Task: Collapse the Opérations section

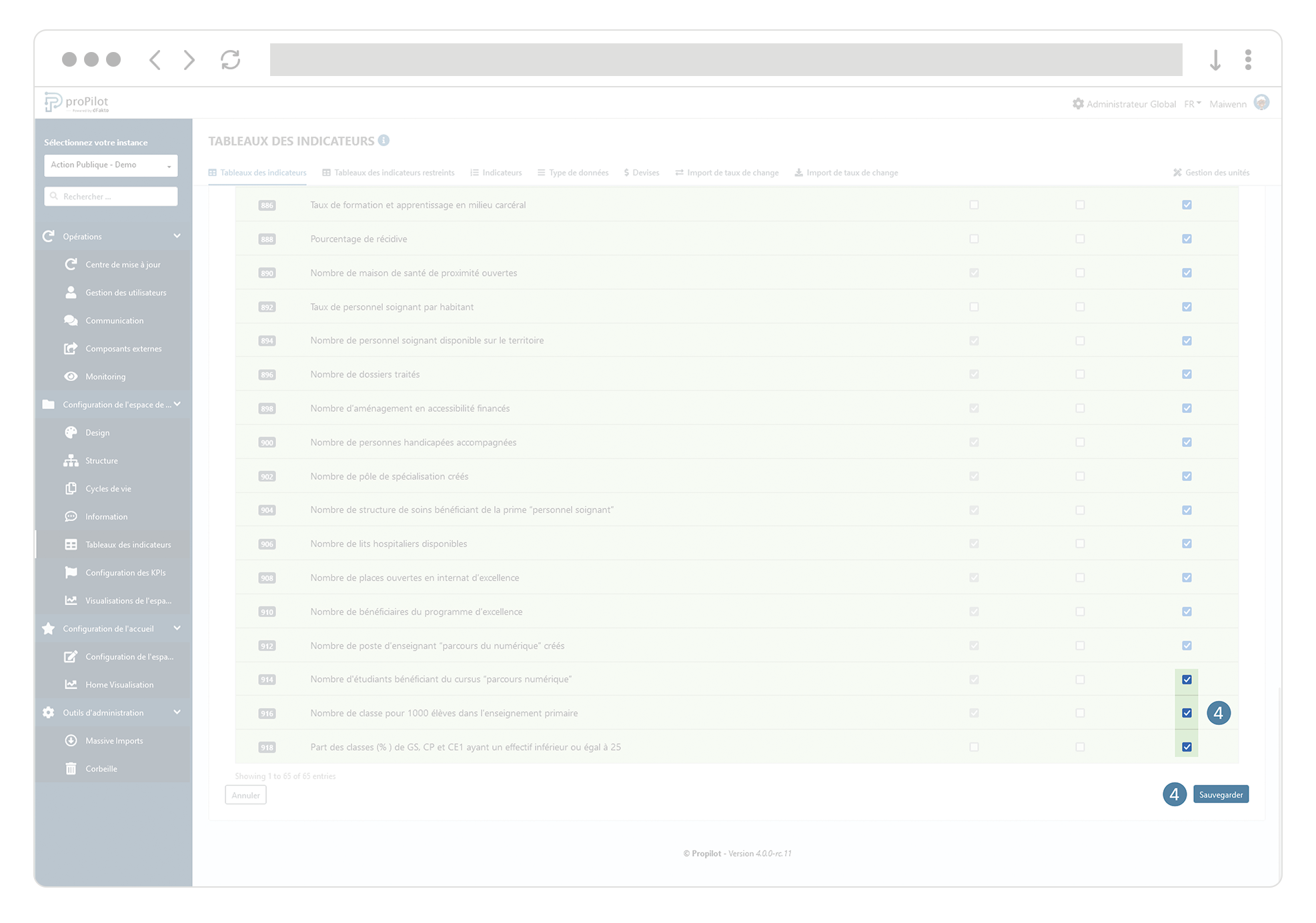Action: pyautogui.click(x=177, y=236)
